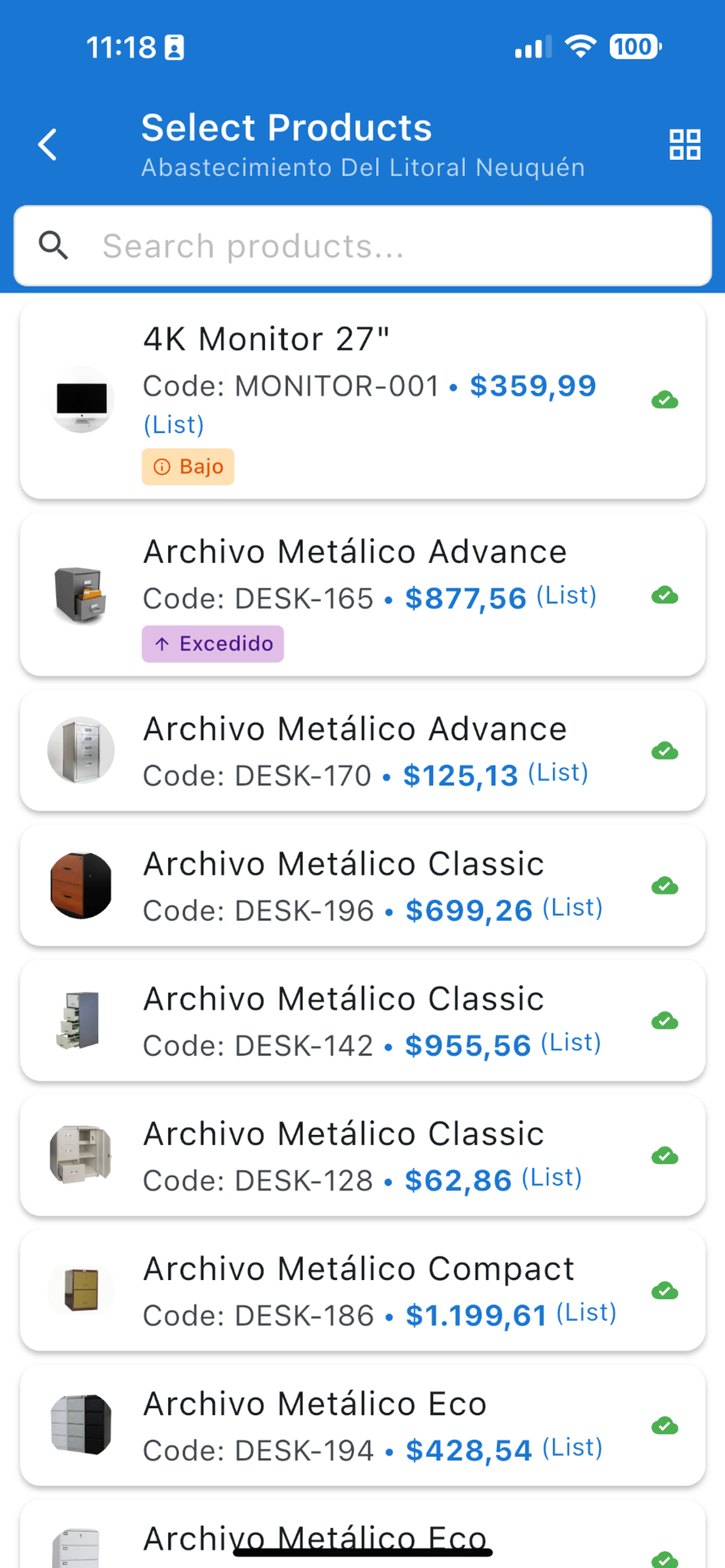Tap the cloud sync icon on DESK-196
Screen dimensions: 725x1568
click(665, 886)
